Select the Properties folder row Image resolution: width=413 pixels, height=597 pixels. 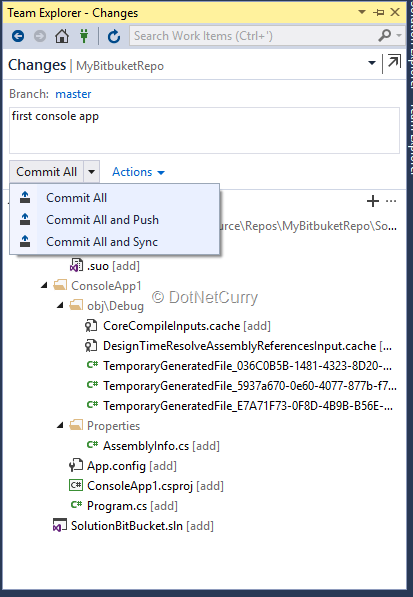(113, 426)
